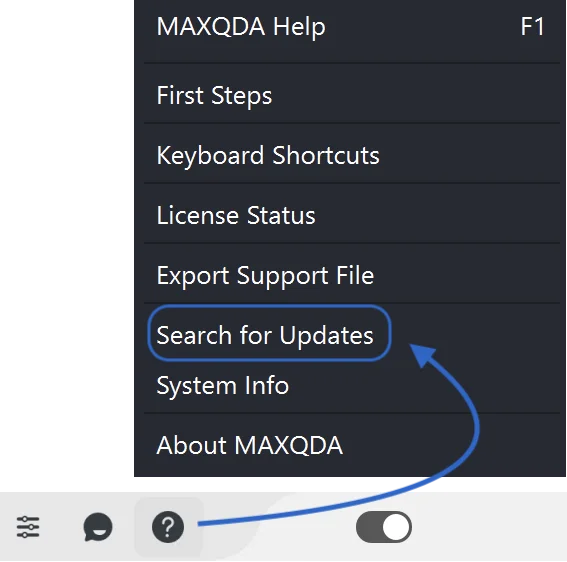Close the help menu via the question mark button
The height and width of the screenshot is (562, 567).
pos(168,527)
